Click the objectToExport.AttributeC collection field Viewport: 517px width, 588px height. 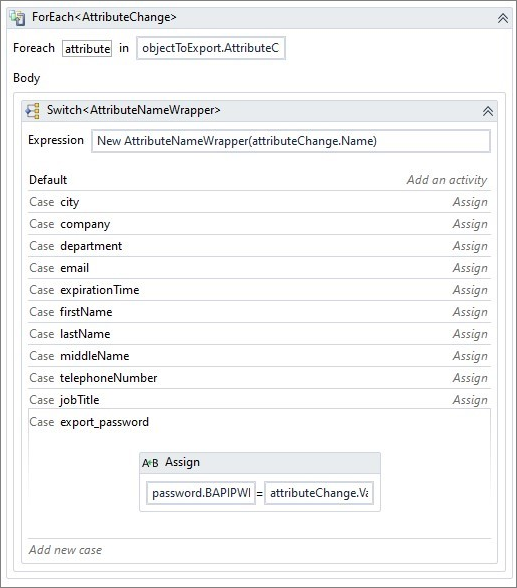[x=211, y=48]
